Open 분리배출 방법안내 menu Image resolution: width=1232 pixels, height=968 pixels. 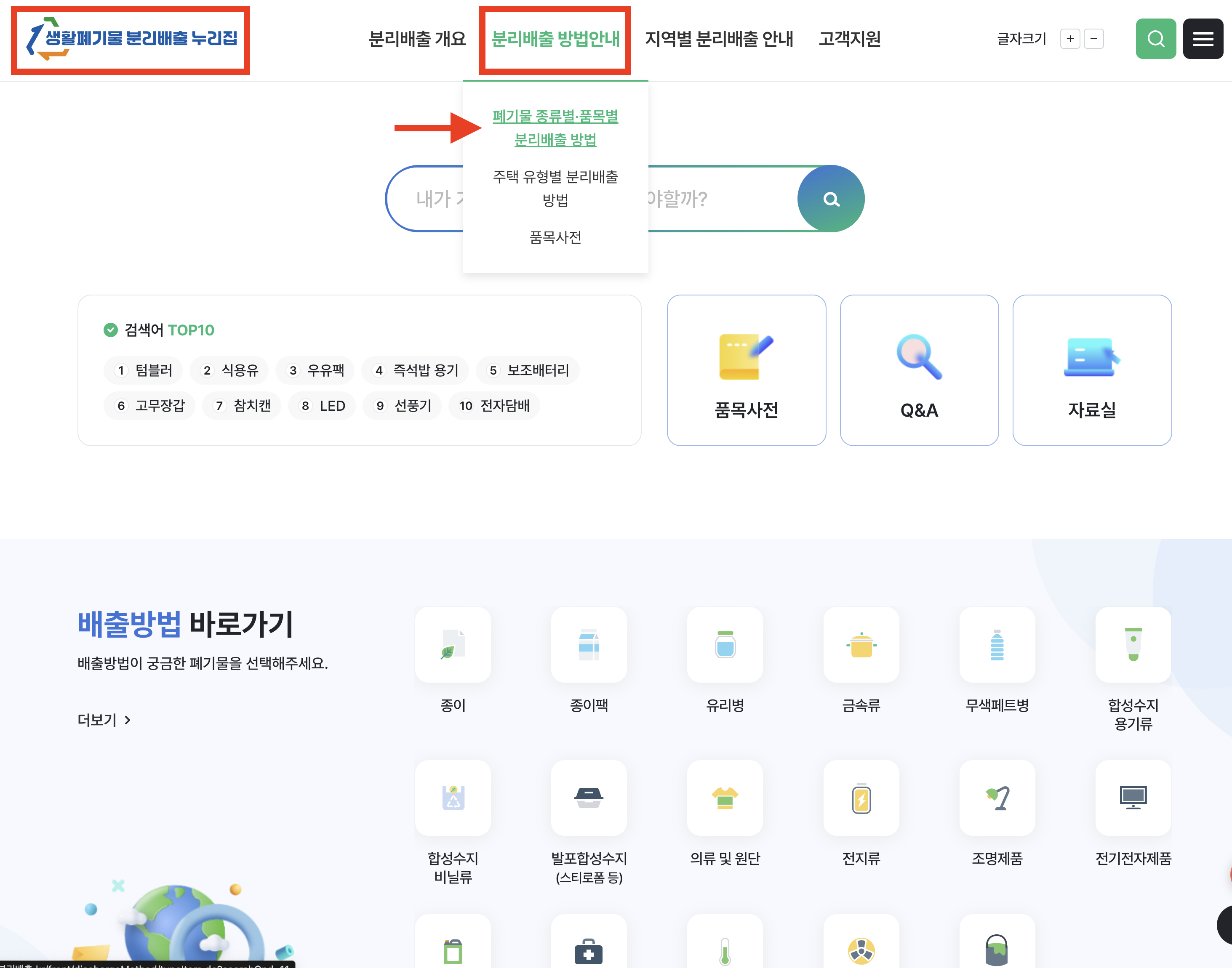click(555, 39)
